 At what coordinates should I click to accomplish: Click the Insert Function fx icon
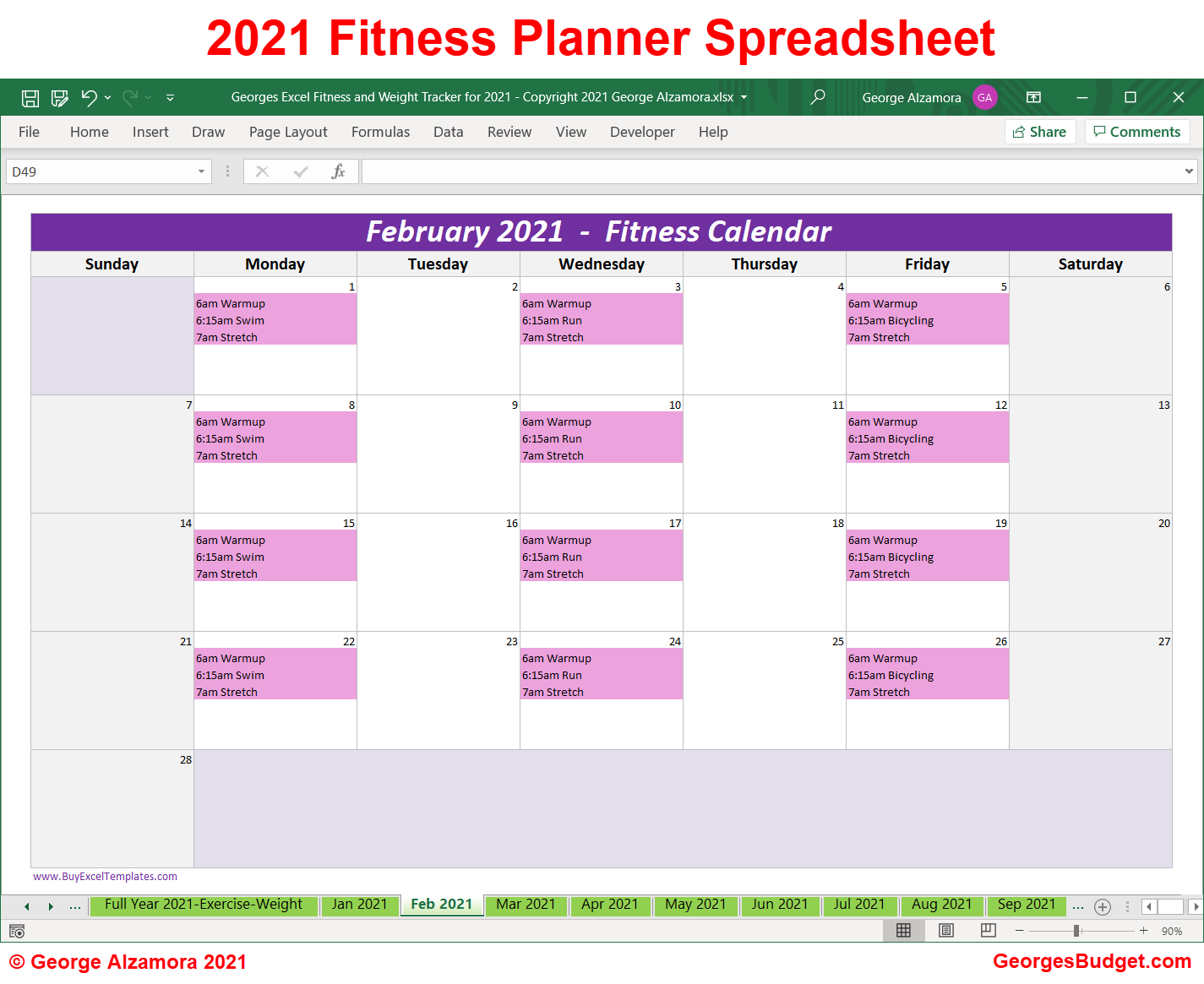pyautogui.click(x=339, y=171)
